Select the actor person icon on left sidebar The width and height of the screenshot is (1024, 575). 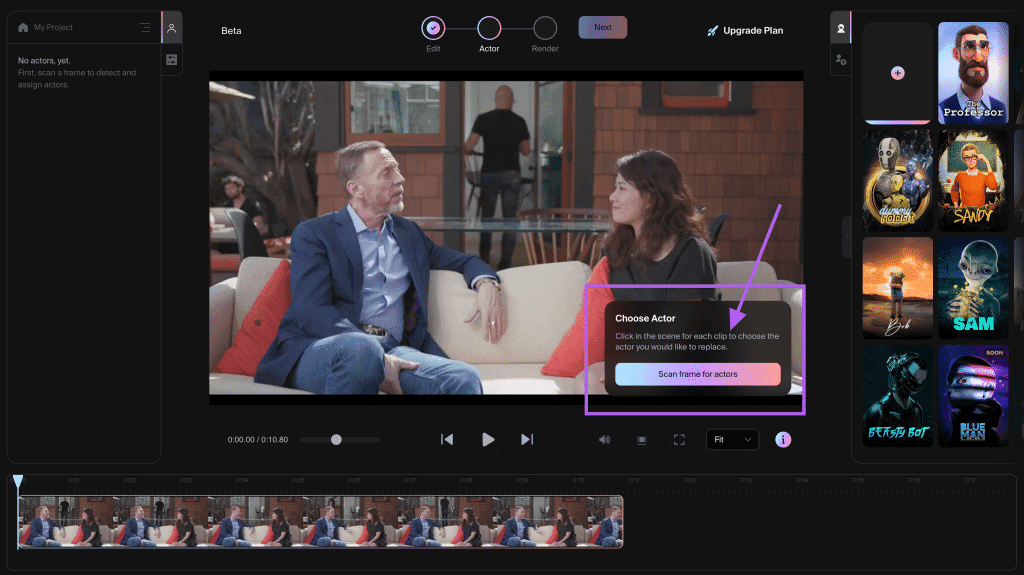click(x=172, y=28)
